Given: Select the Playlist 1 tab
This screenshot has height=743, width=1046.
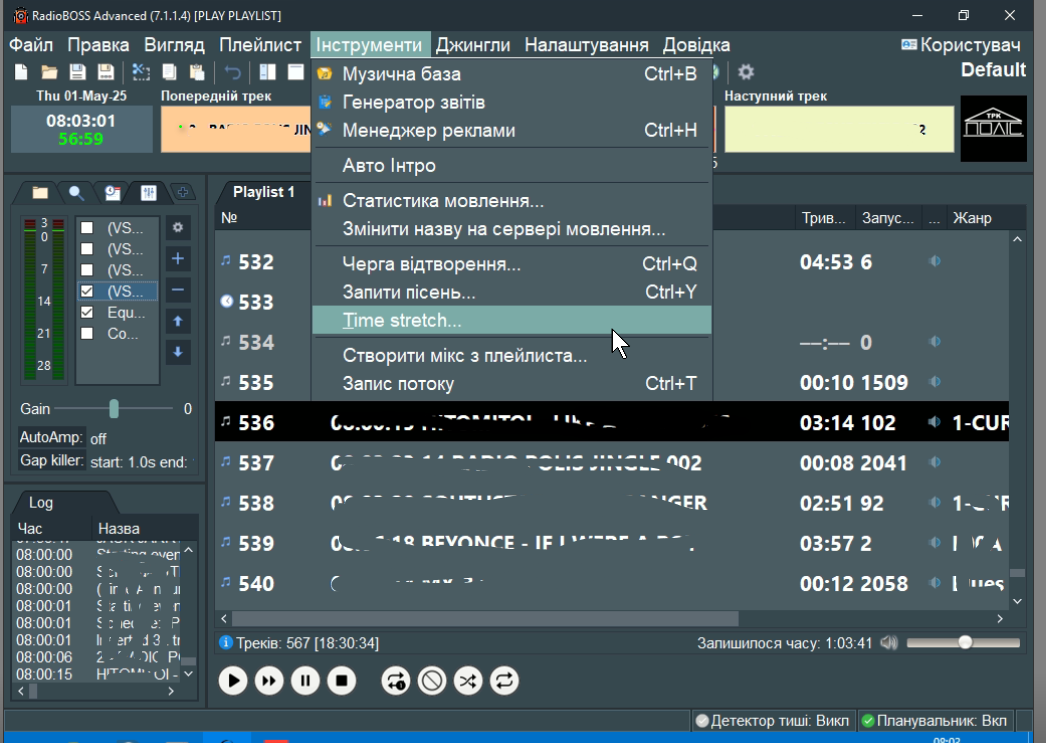Looking at the screenshot, I should (x=264, y=192).
